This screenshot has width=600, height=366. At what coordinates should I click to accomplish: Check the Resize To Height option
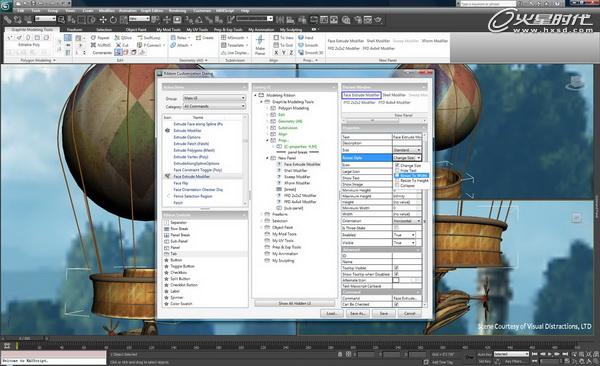(397, 180)
